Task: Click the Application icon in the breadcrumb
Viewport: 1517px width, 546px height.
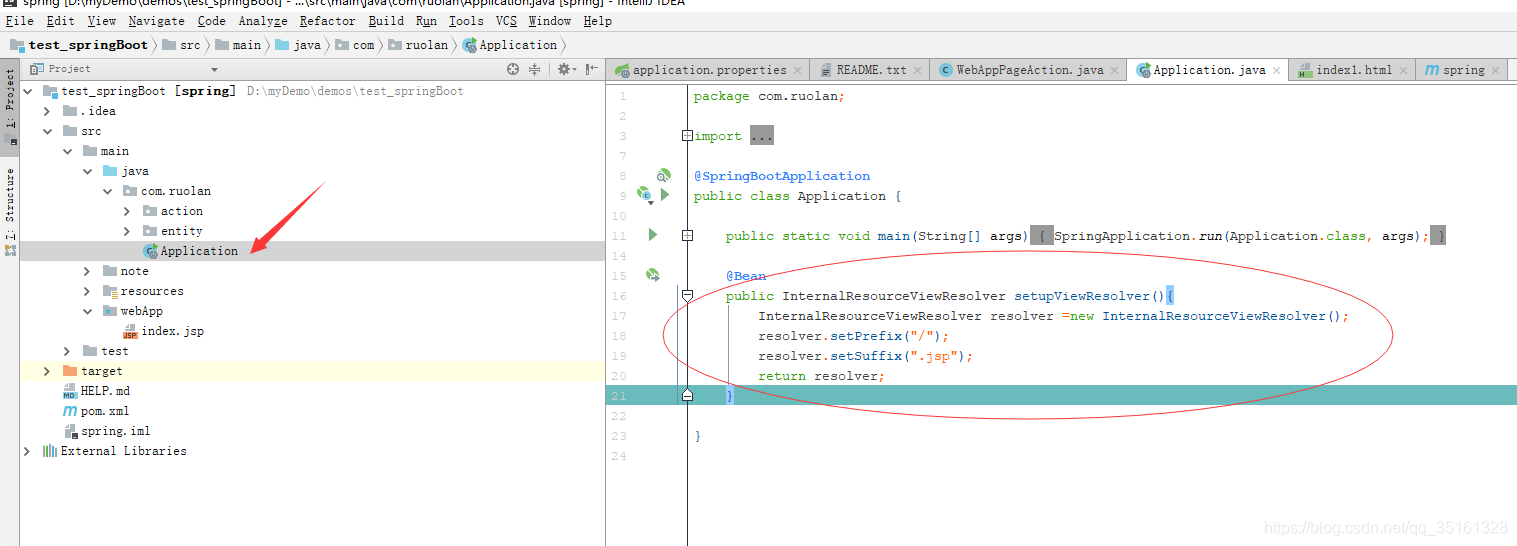Action: click(x=469, y=45)
